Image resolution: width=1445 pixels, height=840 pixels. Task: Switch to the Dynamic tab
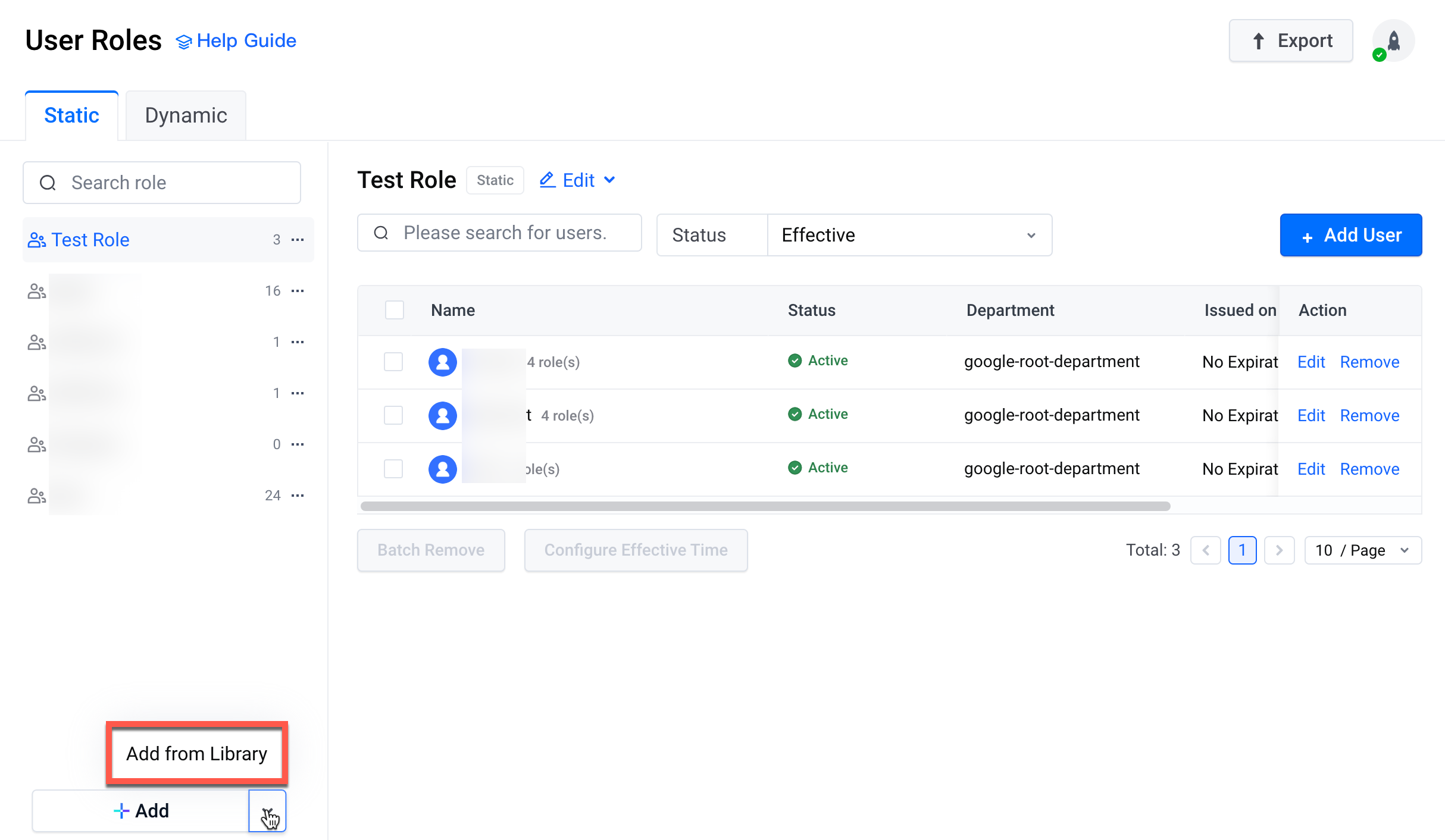tap(186, 115)
